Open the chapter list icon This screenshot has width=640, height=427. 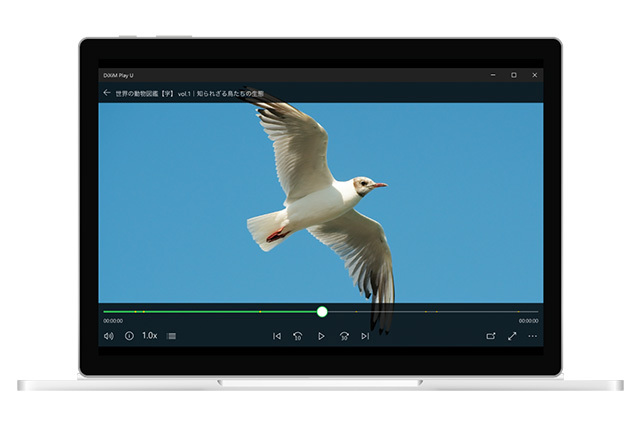[172, 336]
